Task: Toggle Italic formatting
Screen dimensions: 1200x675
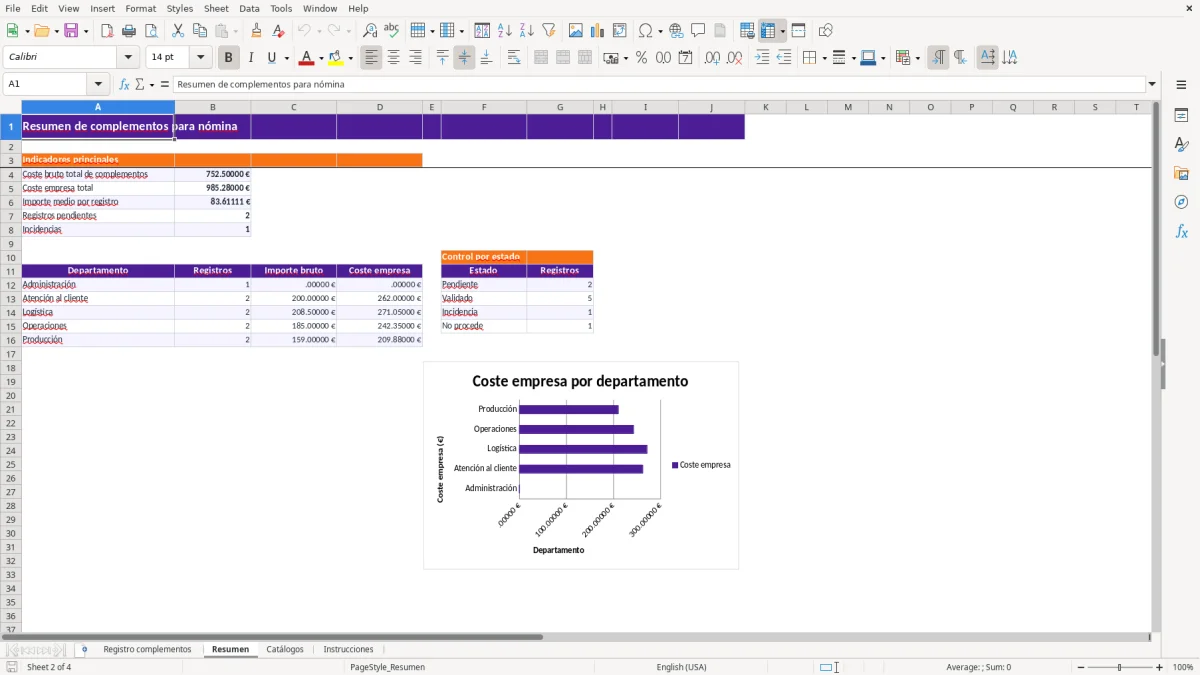Action: coord(251,58)
